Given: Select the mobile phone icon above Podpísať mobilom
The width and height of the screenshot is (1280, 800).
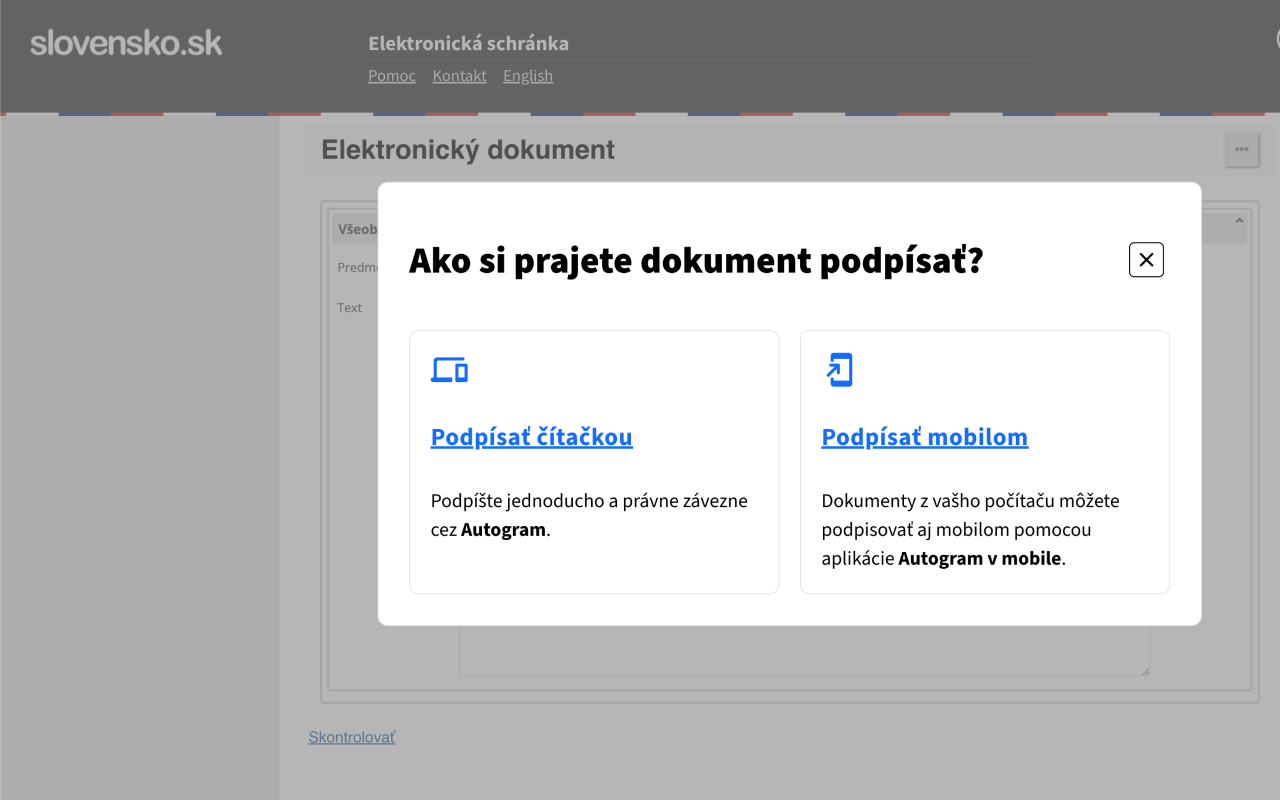Looking at the screenshot, I should coord(839,369).
